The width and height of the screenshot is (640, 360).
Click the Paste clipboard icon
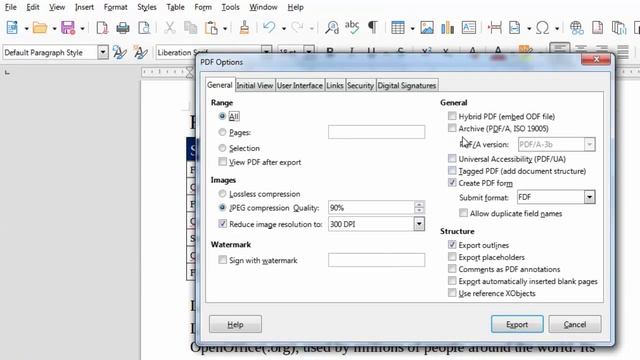tap(211, 28)
